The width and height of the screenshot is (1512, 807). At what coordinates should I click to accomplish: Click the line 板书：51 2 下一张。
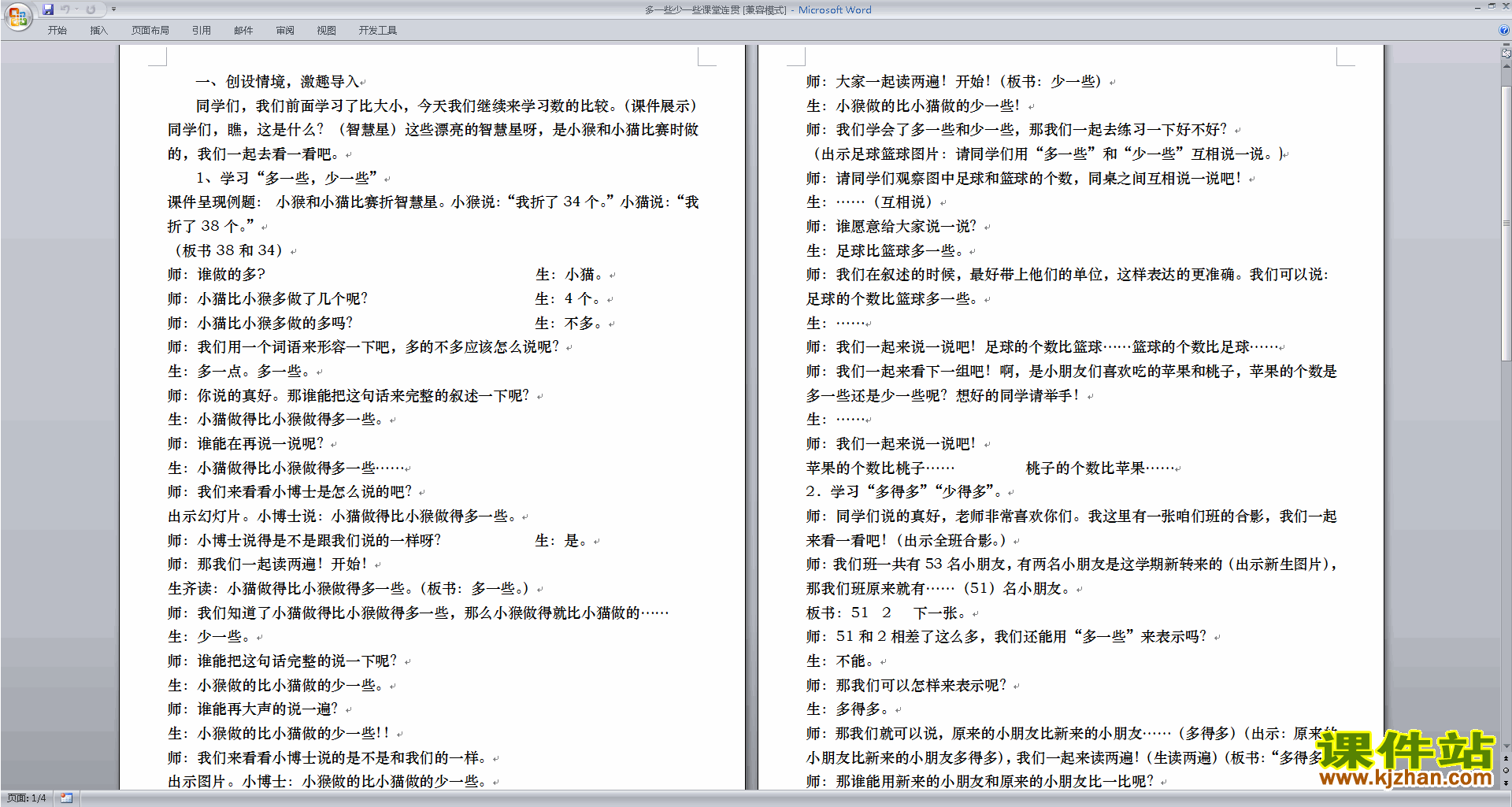[x=888, y=613]
